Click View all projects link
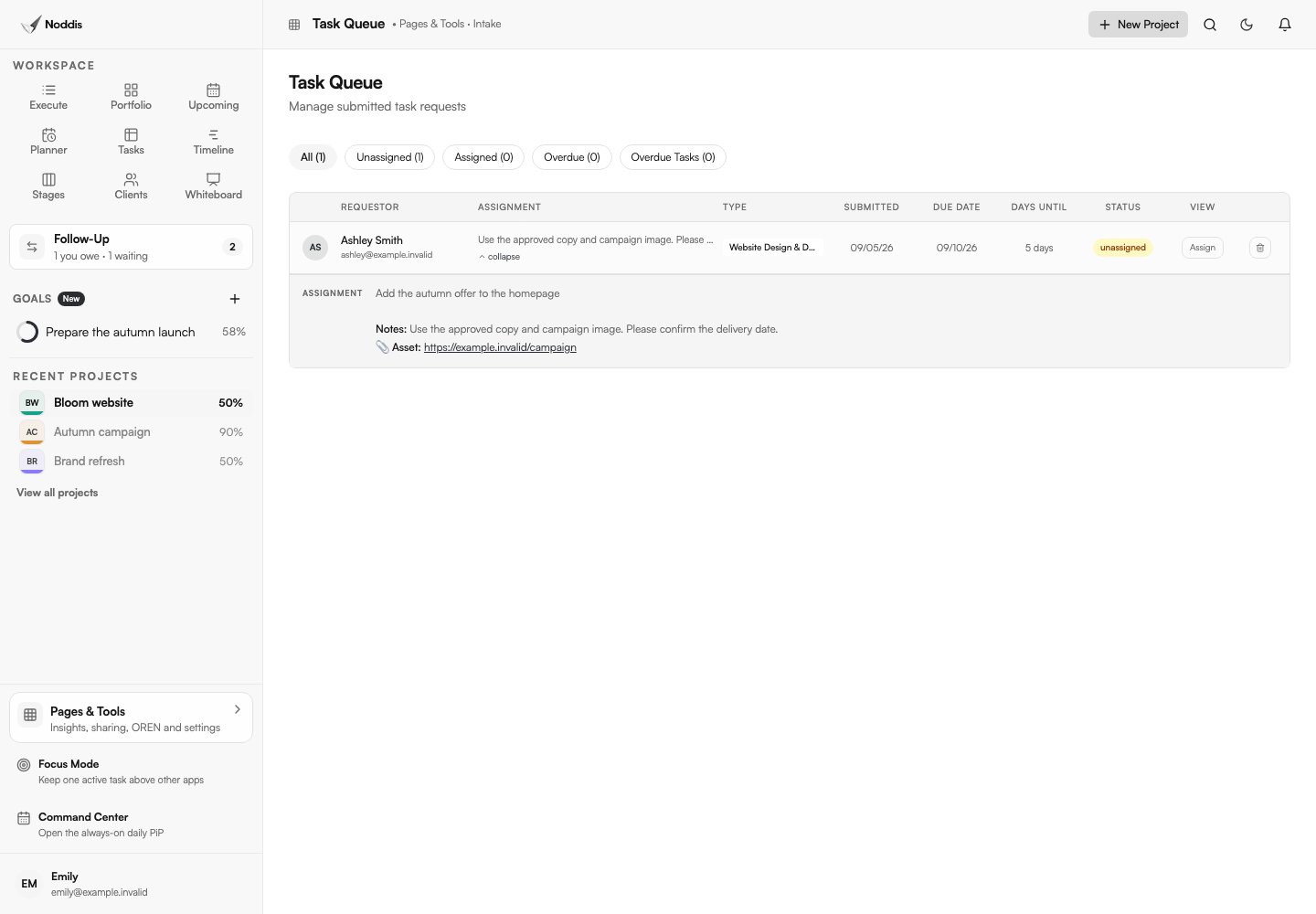The image size is (1316, 914). [x=57, y=493]
